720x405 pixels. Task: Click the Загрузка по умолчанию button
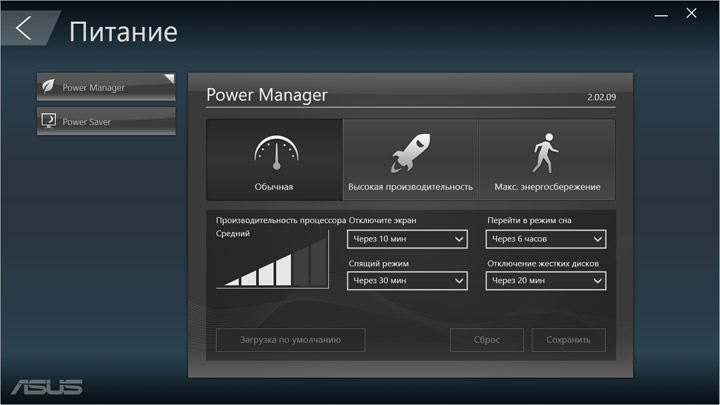click(x=291, y=340)
